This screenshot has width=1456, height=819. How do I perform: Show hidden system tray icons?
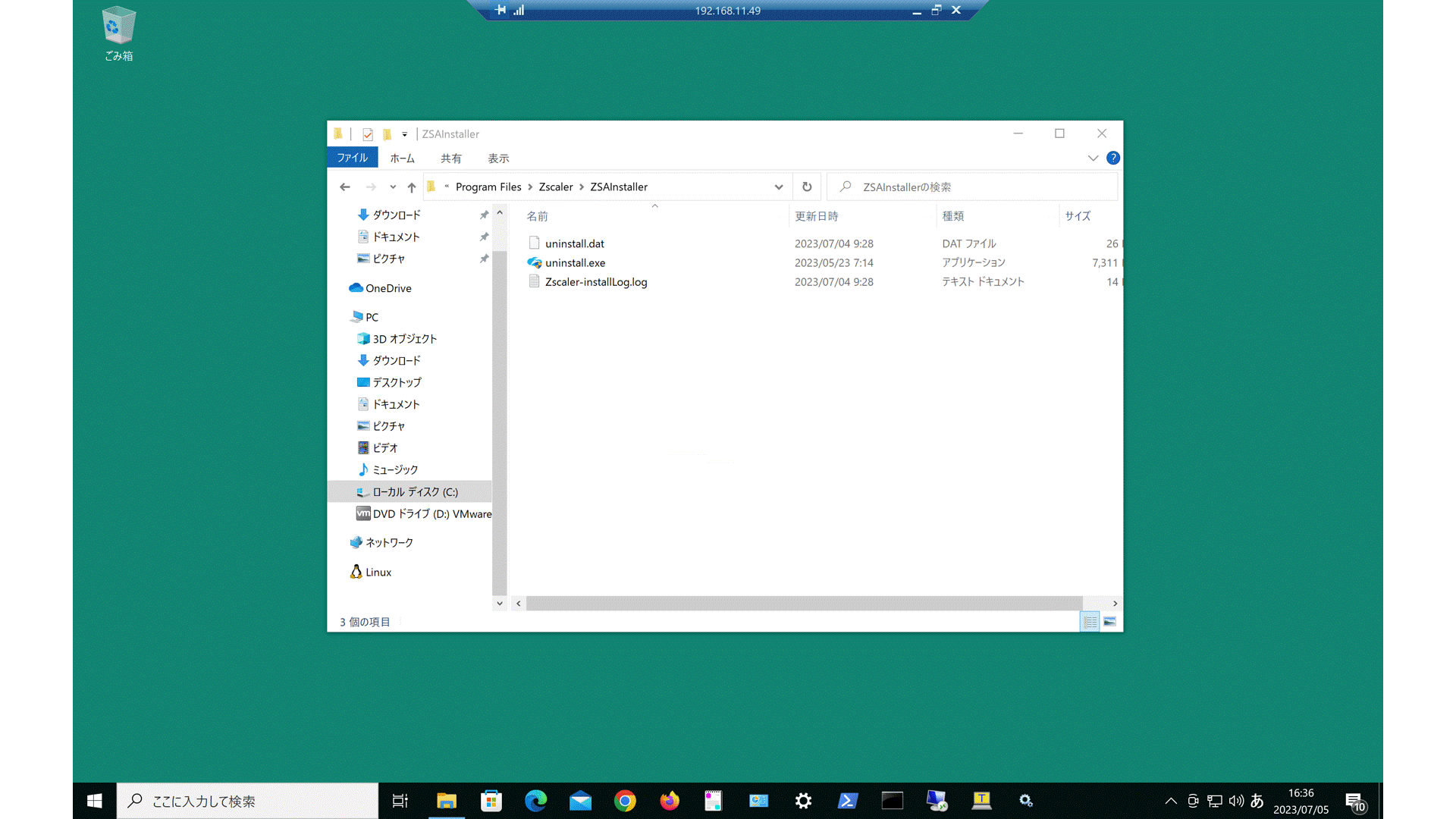point(1171,801)
